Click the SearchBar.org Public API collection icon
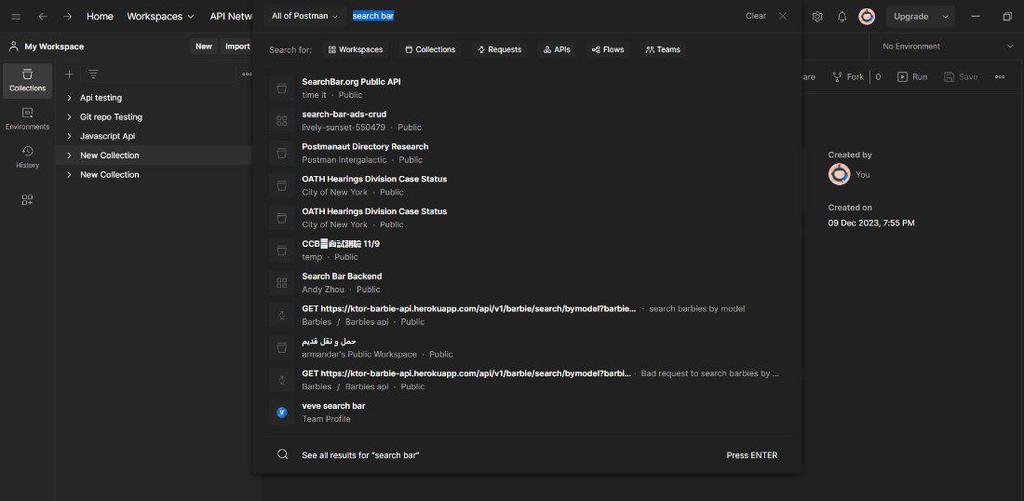Image resolution: width=1024 pixels, height=501 pixels. pyautogui.click(x=281, y=88)
